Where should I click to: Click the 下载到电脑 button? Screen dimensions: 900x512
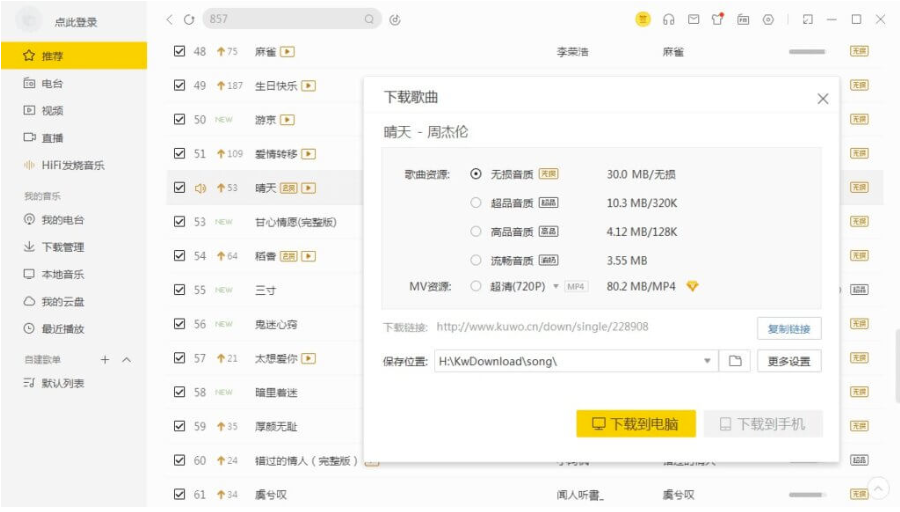coord(635,424)
